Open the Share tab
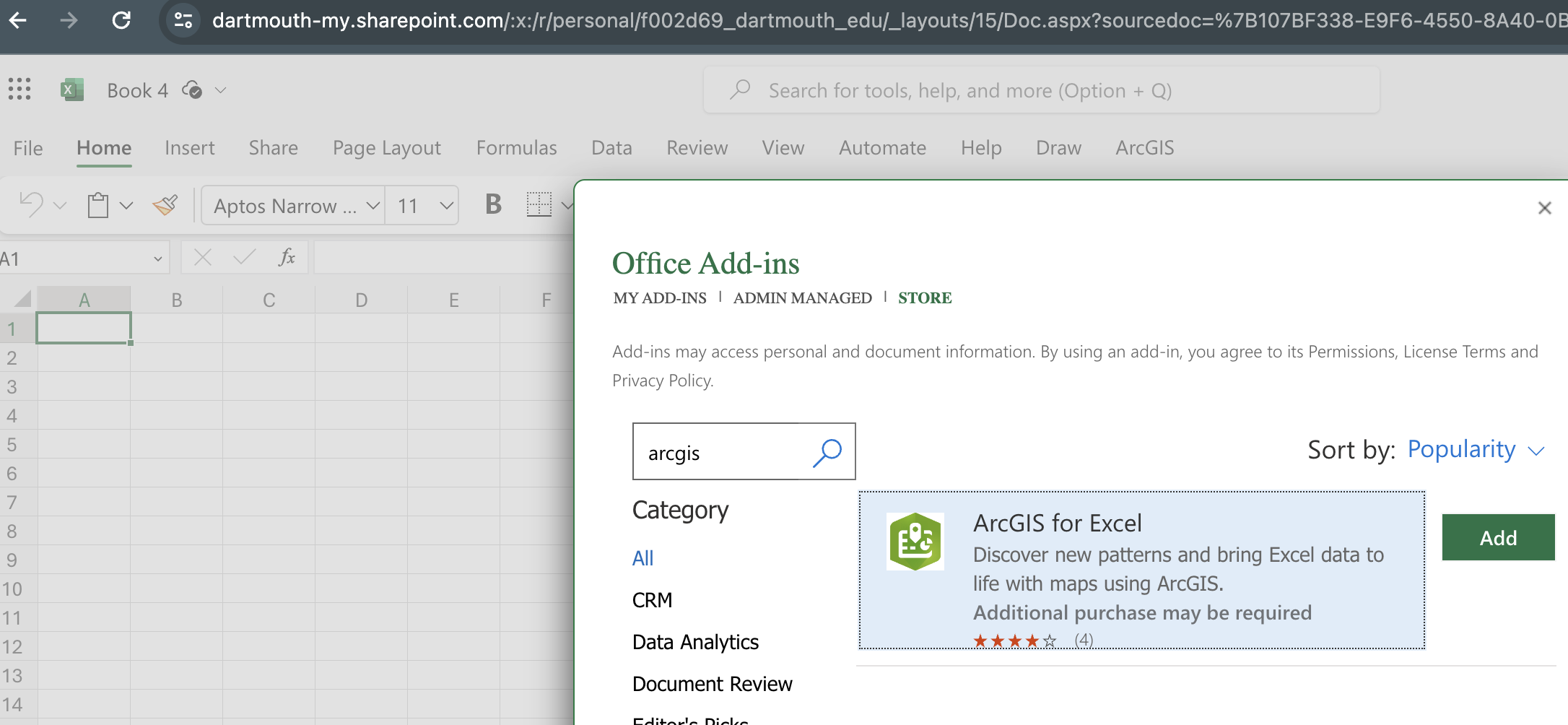1568x725 pixels. (x=274, y=148)
